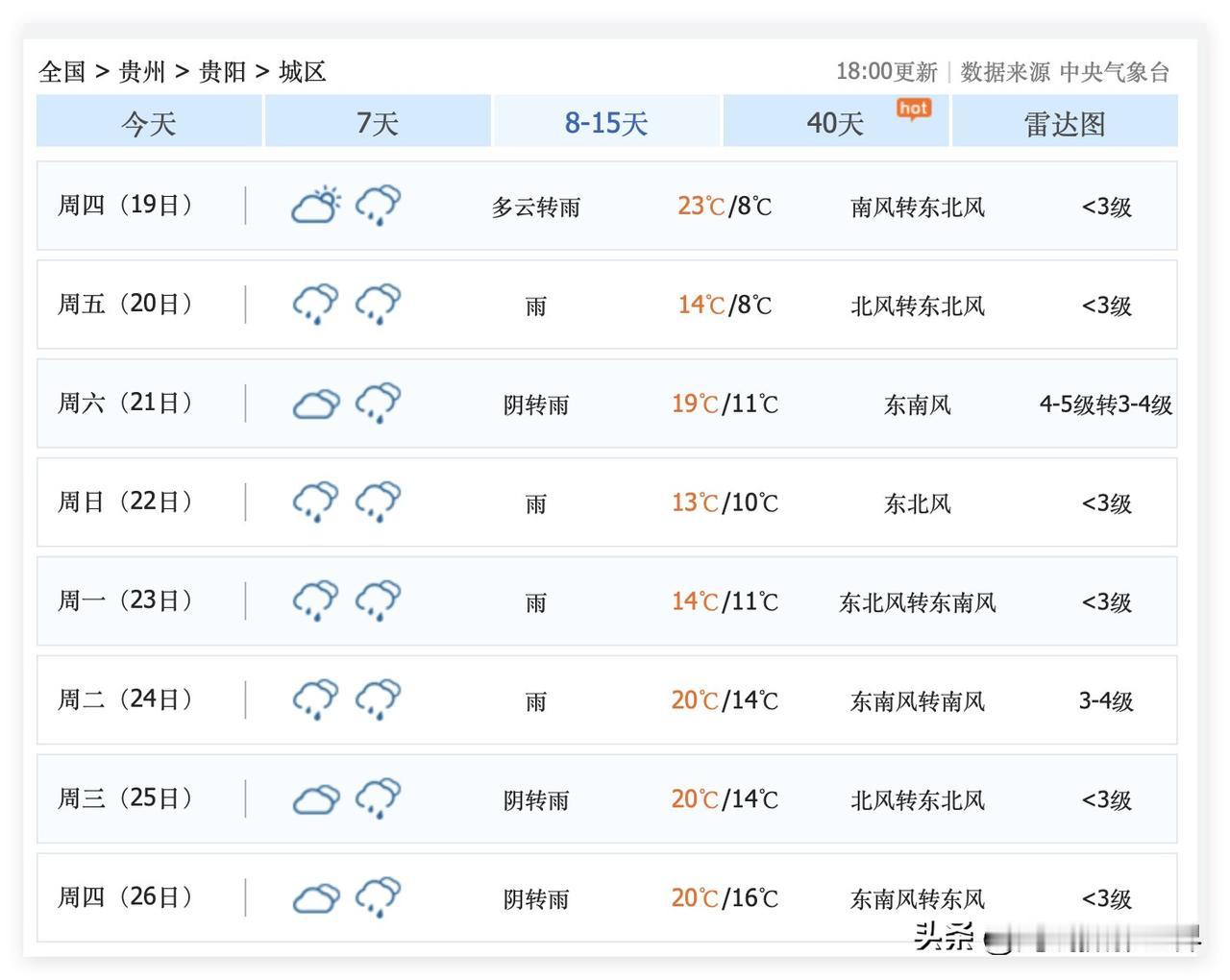Image resolution: width=1230 pixels, height=980 pixels.
Task: Click the daytime overcast icon for 周三（25日）
Action: (x=316, y=799)
